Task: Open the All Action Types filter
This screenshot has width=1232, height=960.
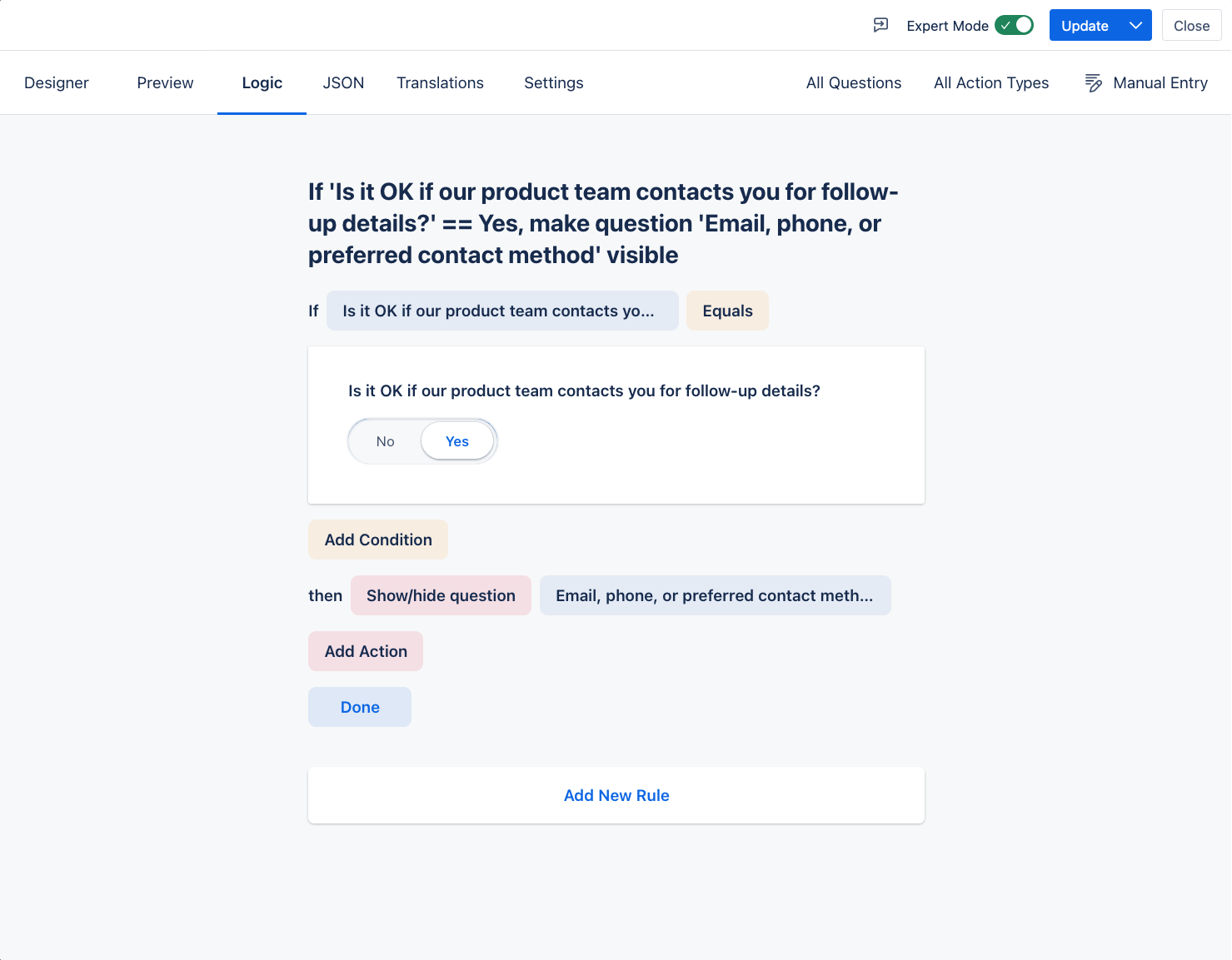Action: pos(990,83)
